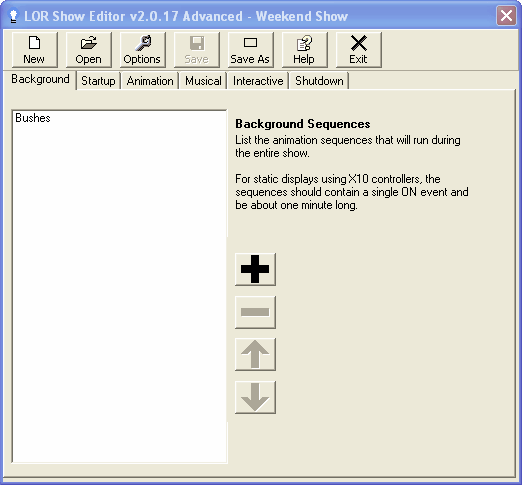Open Help from the toolbar

[305, 50]
